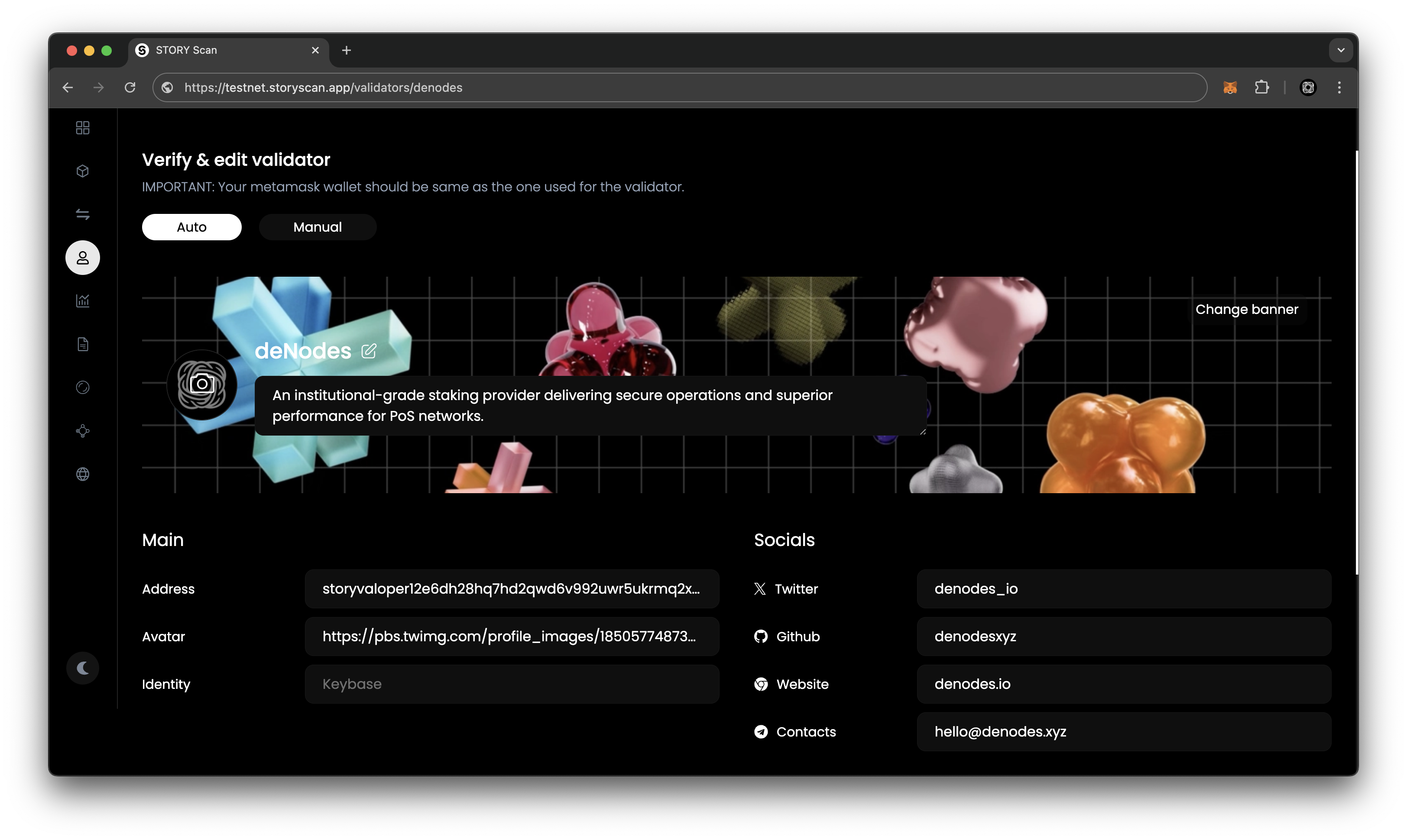Image resolution: width=1407 pixels, height=840 pixels.
Task: Click the edit pencil next to deNodes
Action: pyautogui.click(x=369, y=351)
